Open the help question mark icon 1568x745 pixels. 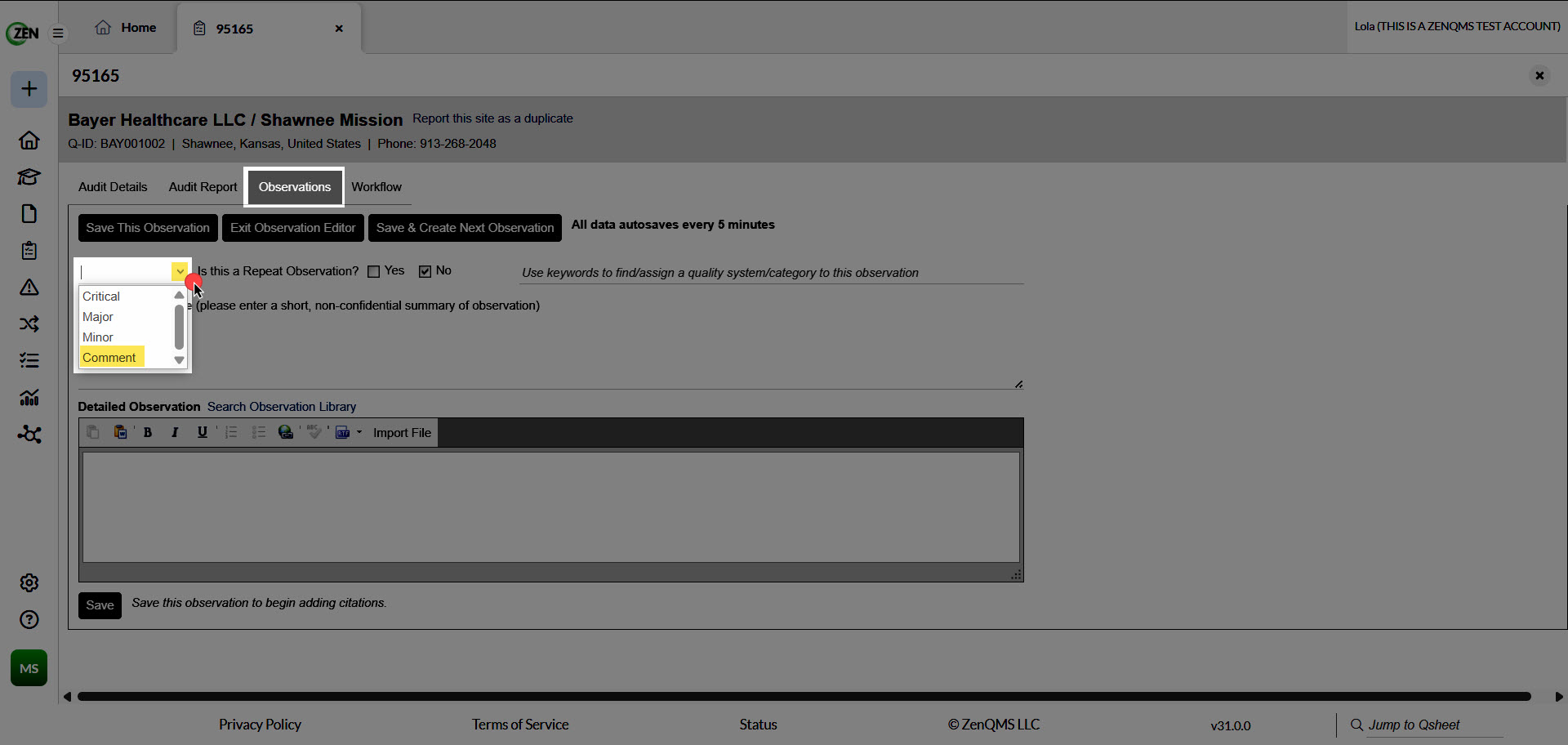pos(29,619)
